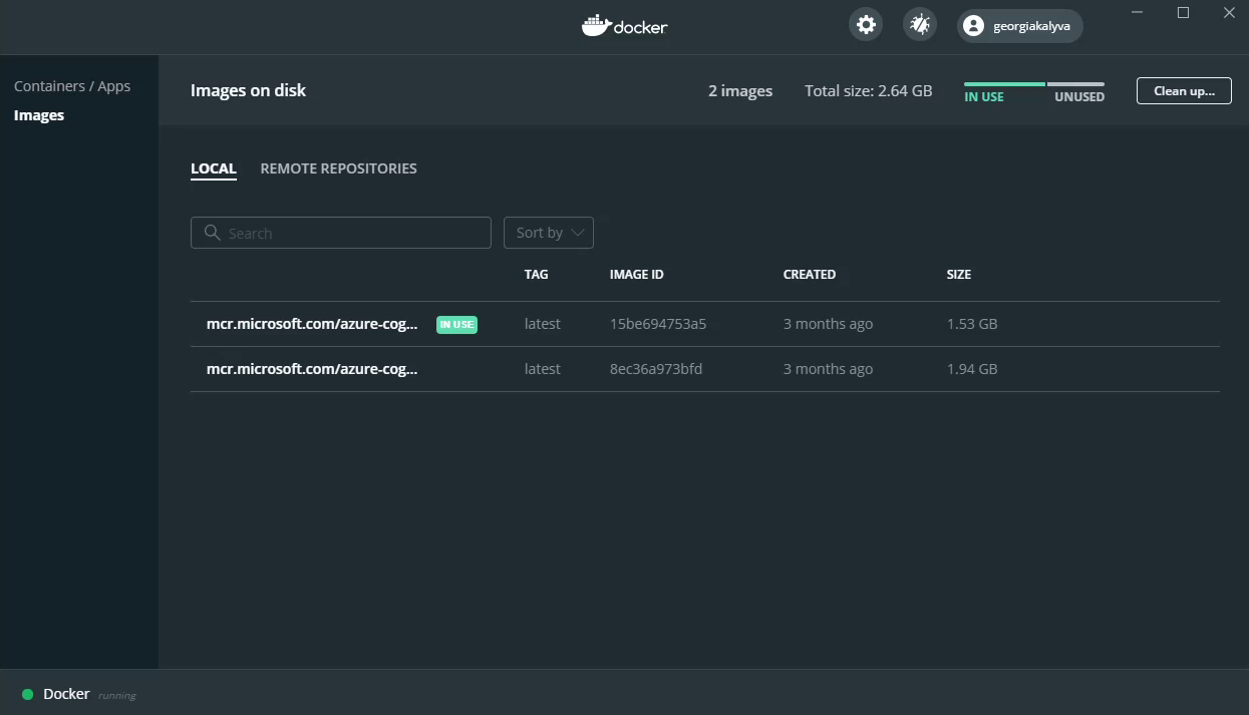
Task: Click the search magnifier icon
Action: [211, 232]
